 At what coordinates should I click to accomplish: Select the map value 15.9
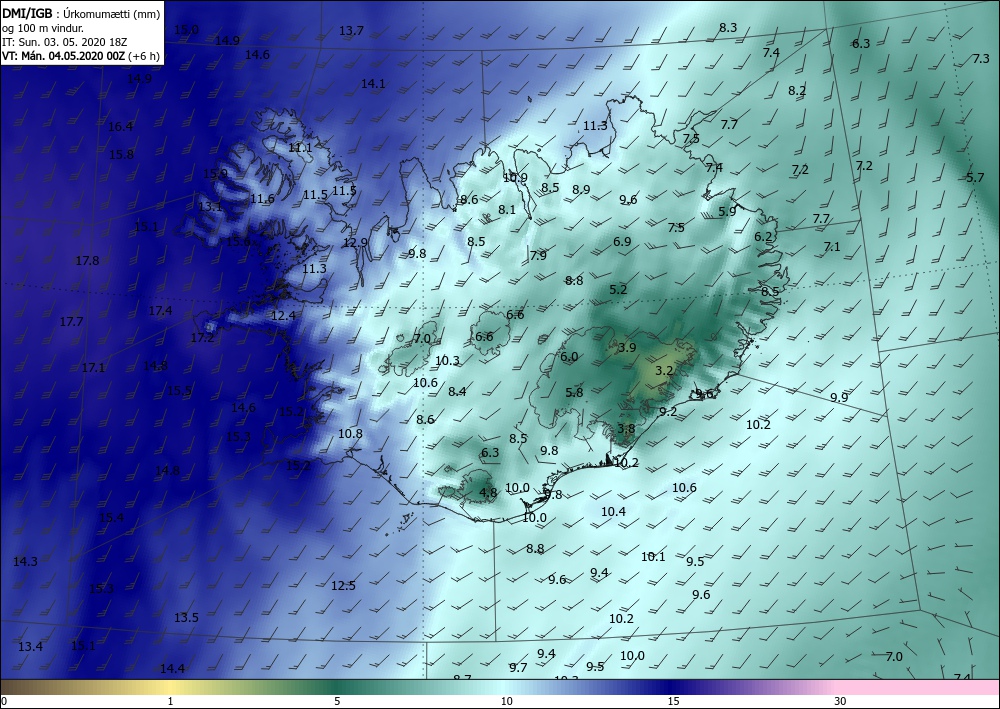(x=215, y=173)
